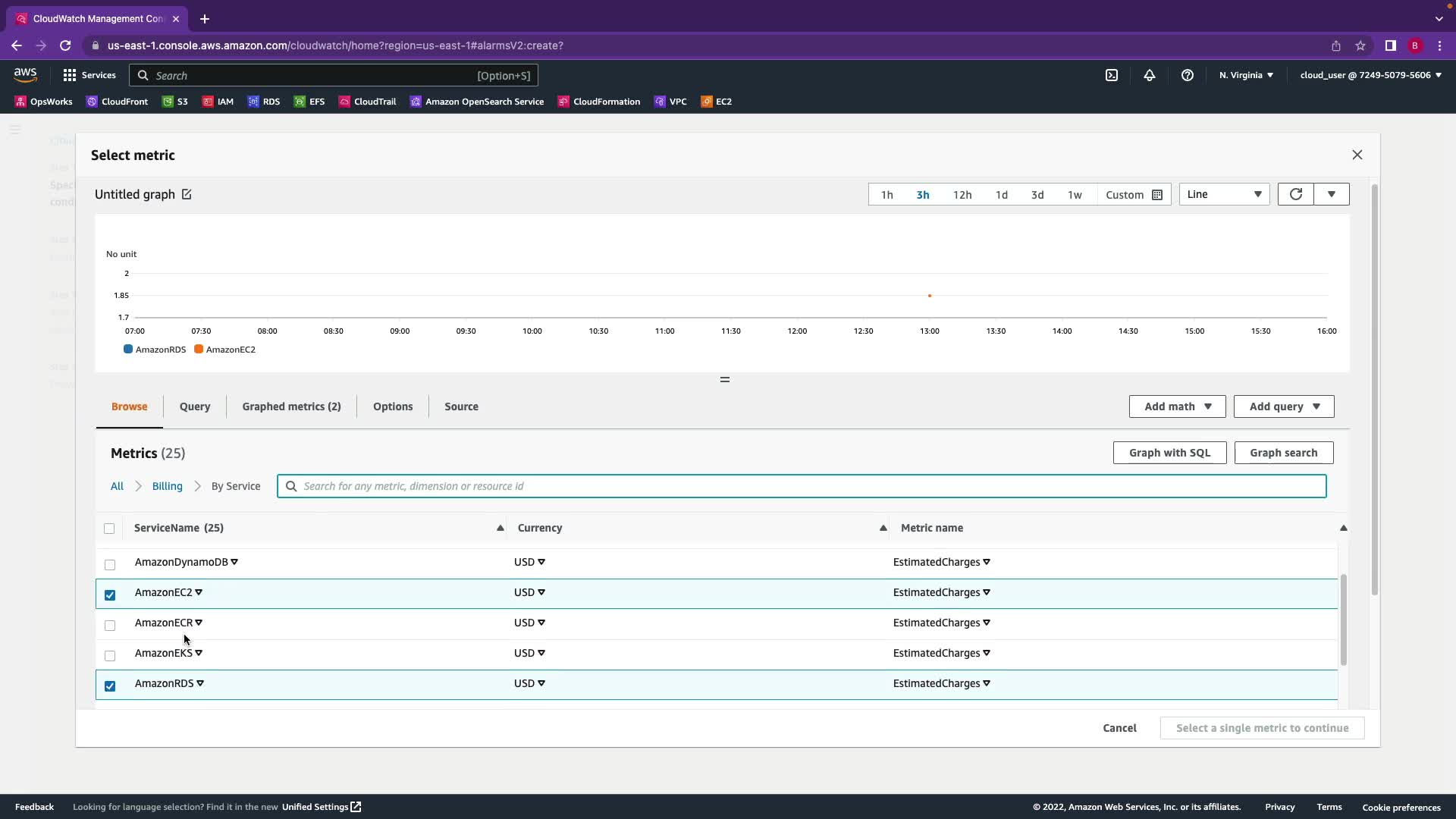Expand the Add math dropdown
Viewport: 1456px width, 819px height.
click(1177, 406)
